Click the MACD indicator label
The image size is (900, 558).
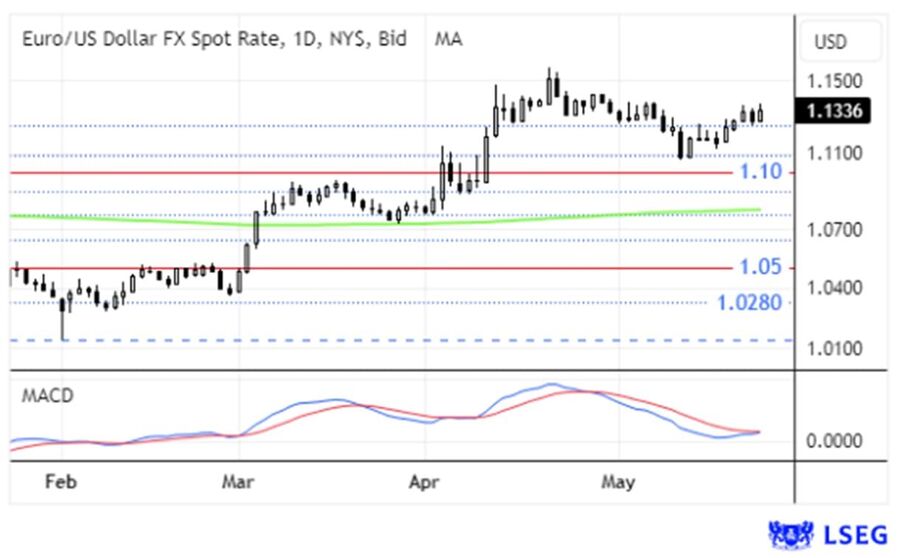click(48, 396)
